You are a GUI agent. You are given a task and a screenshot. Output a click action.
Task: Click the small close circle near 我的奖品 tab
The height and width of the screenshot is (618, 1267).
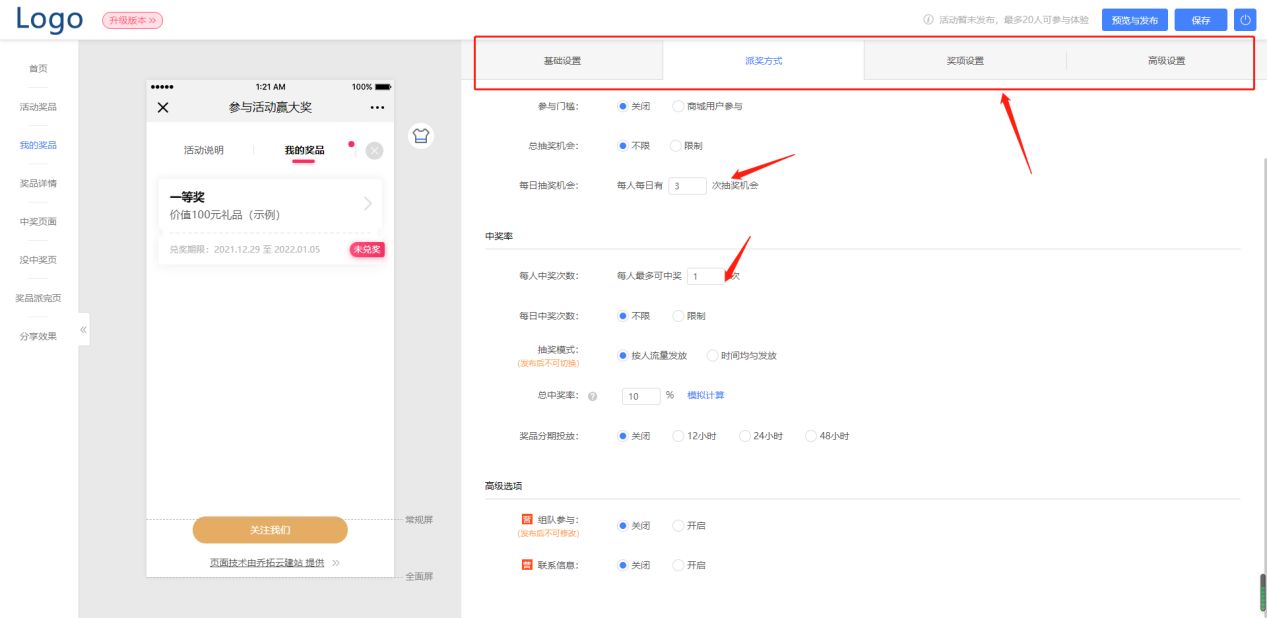[374, 150]
